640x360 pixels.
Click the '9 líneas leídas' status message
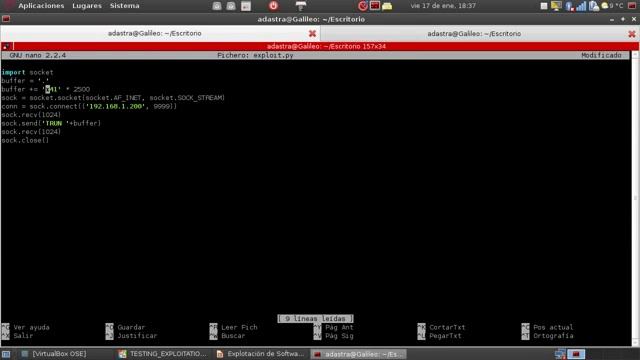[315, 318]
